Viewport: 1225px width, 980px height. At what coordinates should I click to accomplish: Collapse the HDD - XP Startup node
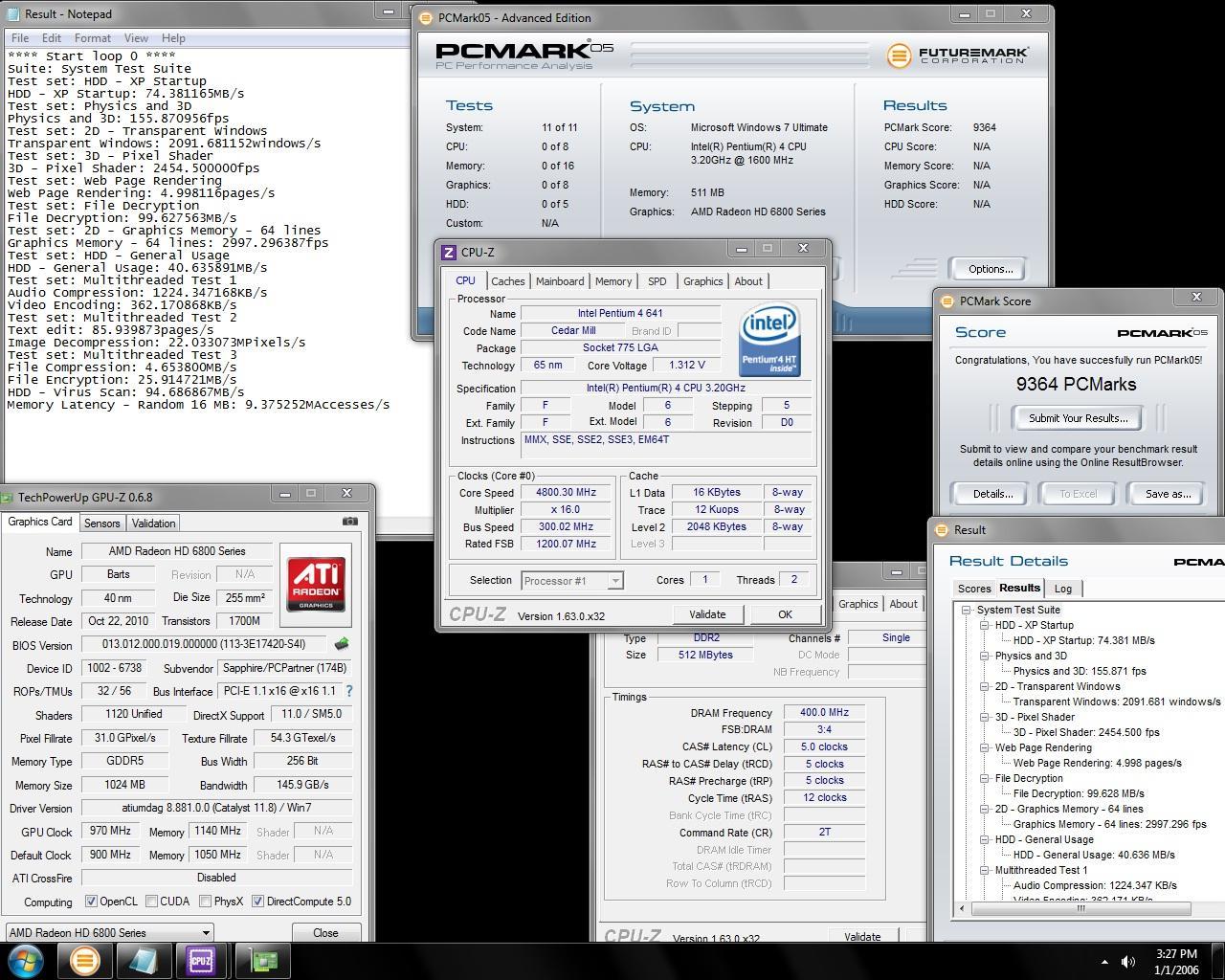pos(984,625)
